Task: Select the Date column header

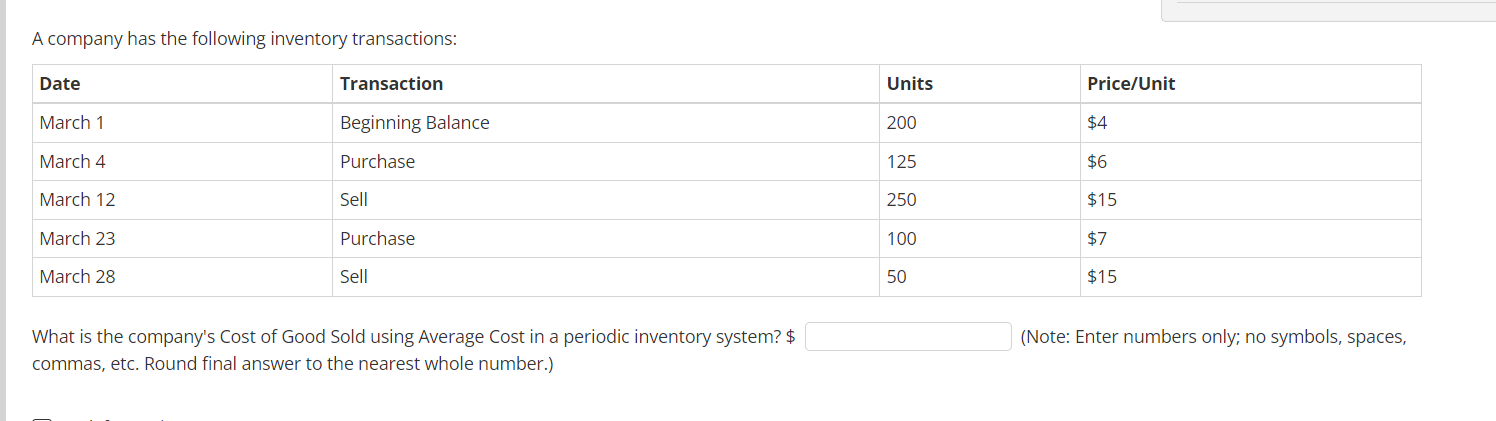Action: point(182,84)
